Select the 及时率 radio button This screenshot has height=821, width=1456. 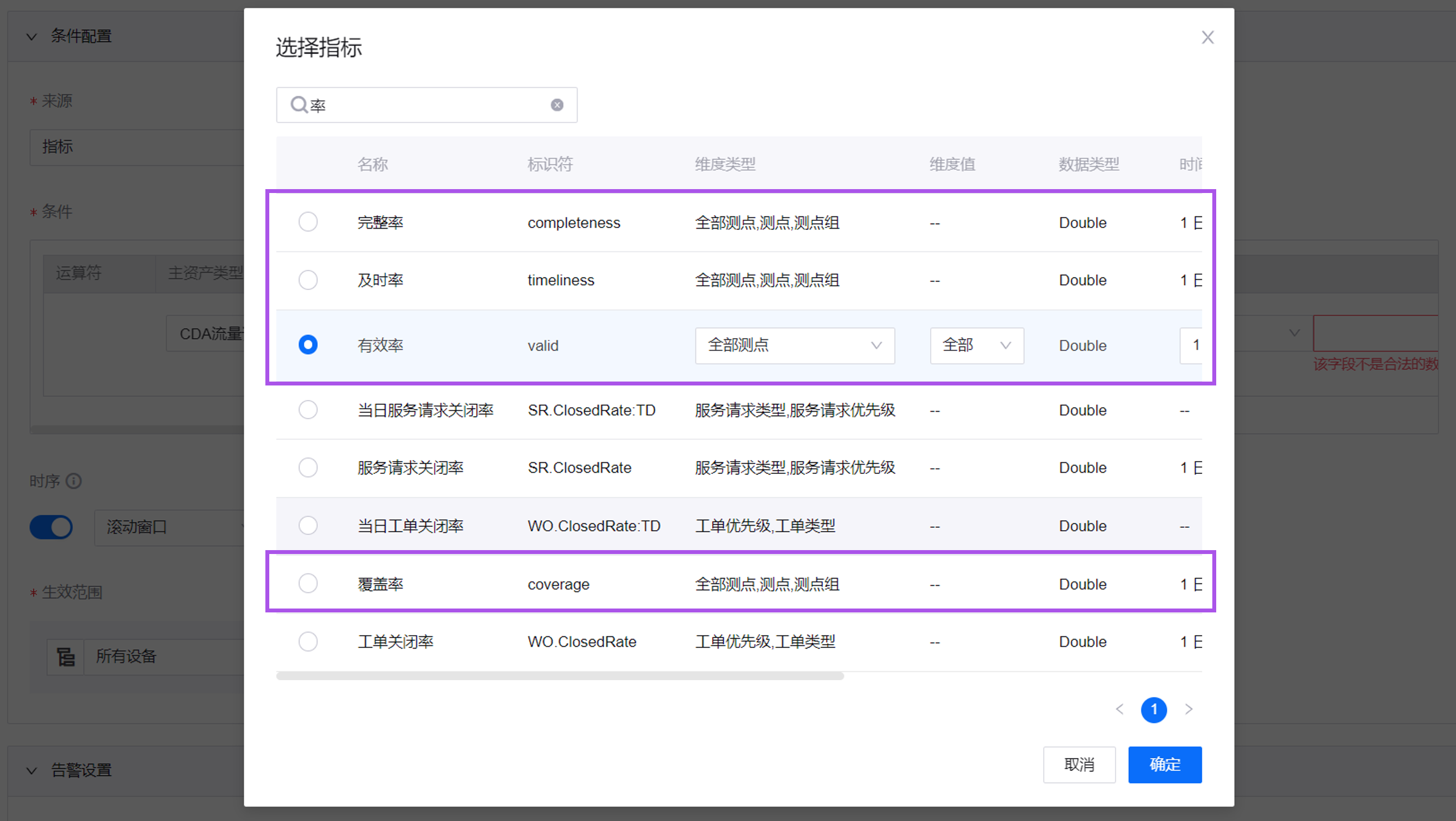pos(308,280)
